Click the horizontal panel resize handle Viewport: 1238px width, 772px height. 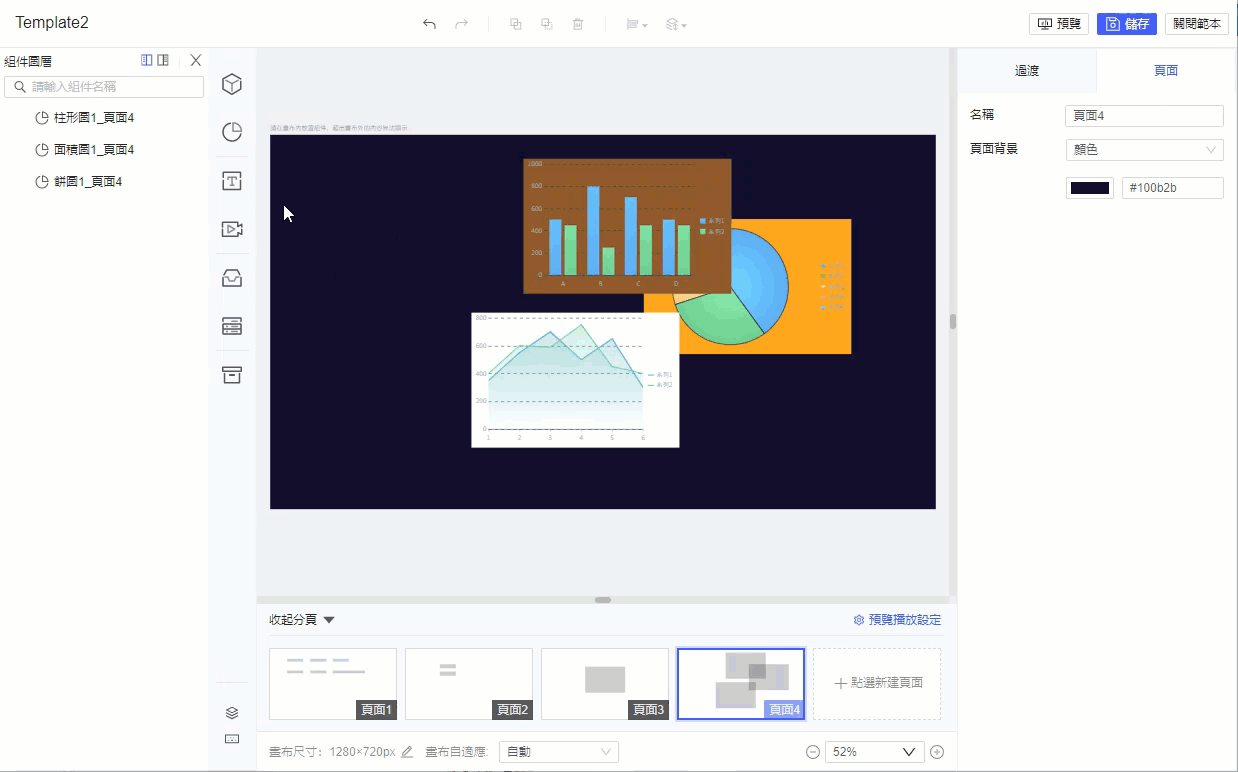coord(603,600)
